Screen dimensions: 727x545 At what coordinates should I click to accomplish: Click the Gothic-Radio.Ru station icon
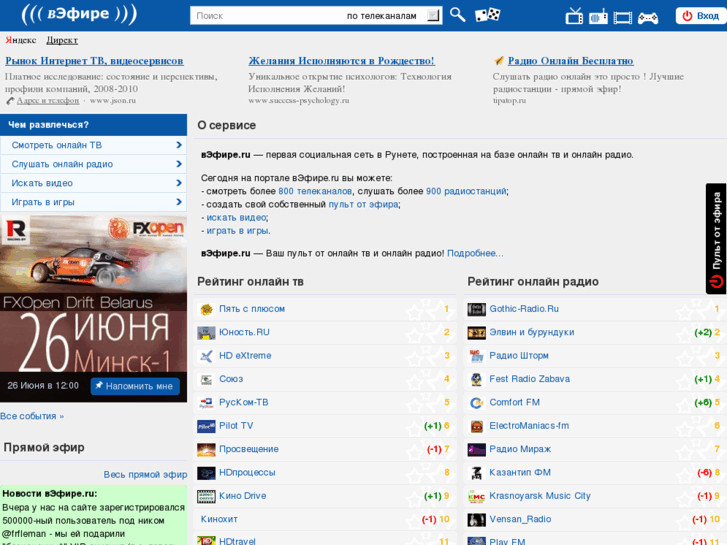(476, 309)
